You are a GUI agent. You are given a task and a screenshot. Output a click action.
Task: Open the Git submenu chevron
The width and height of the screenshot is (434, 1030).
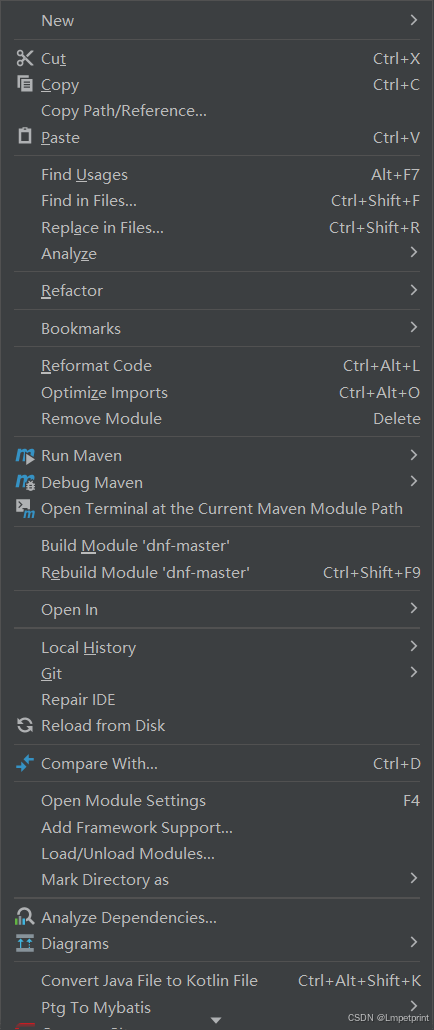(x=414, y=672)
